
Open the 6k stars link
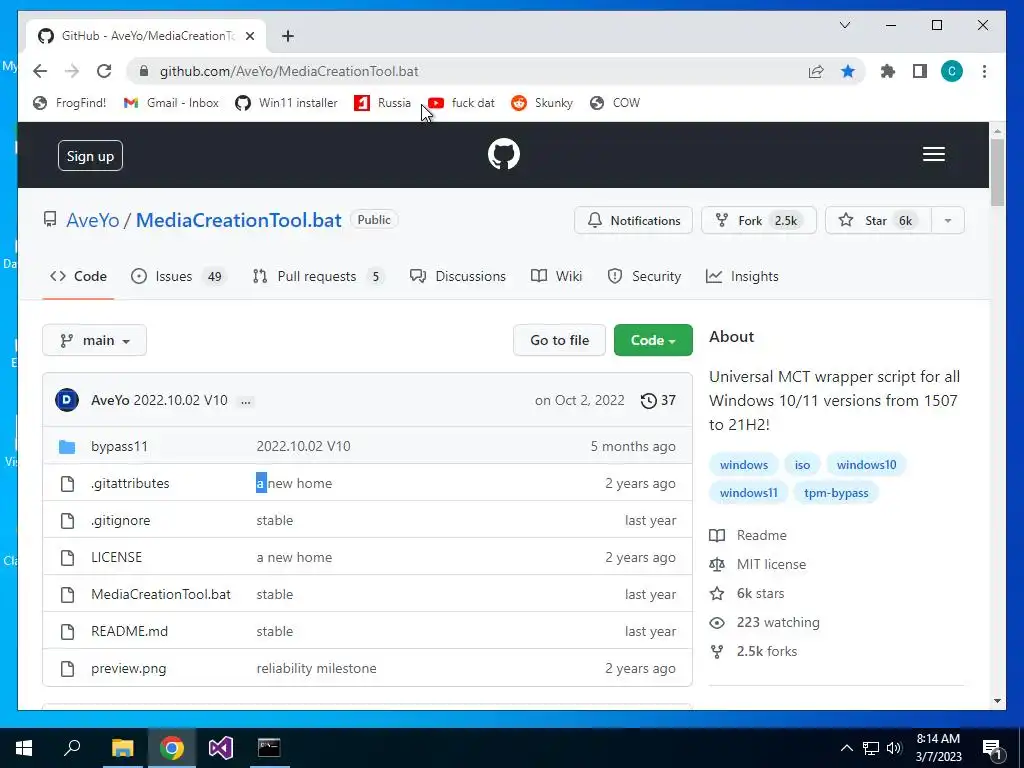tap(747, 594)
